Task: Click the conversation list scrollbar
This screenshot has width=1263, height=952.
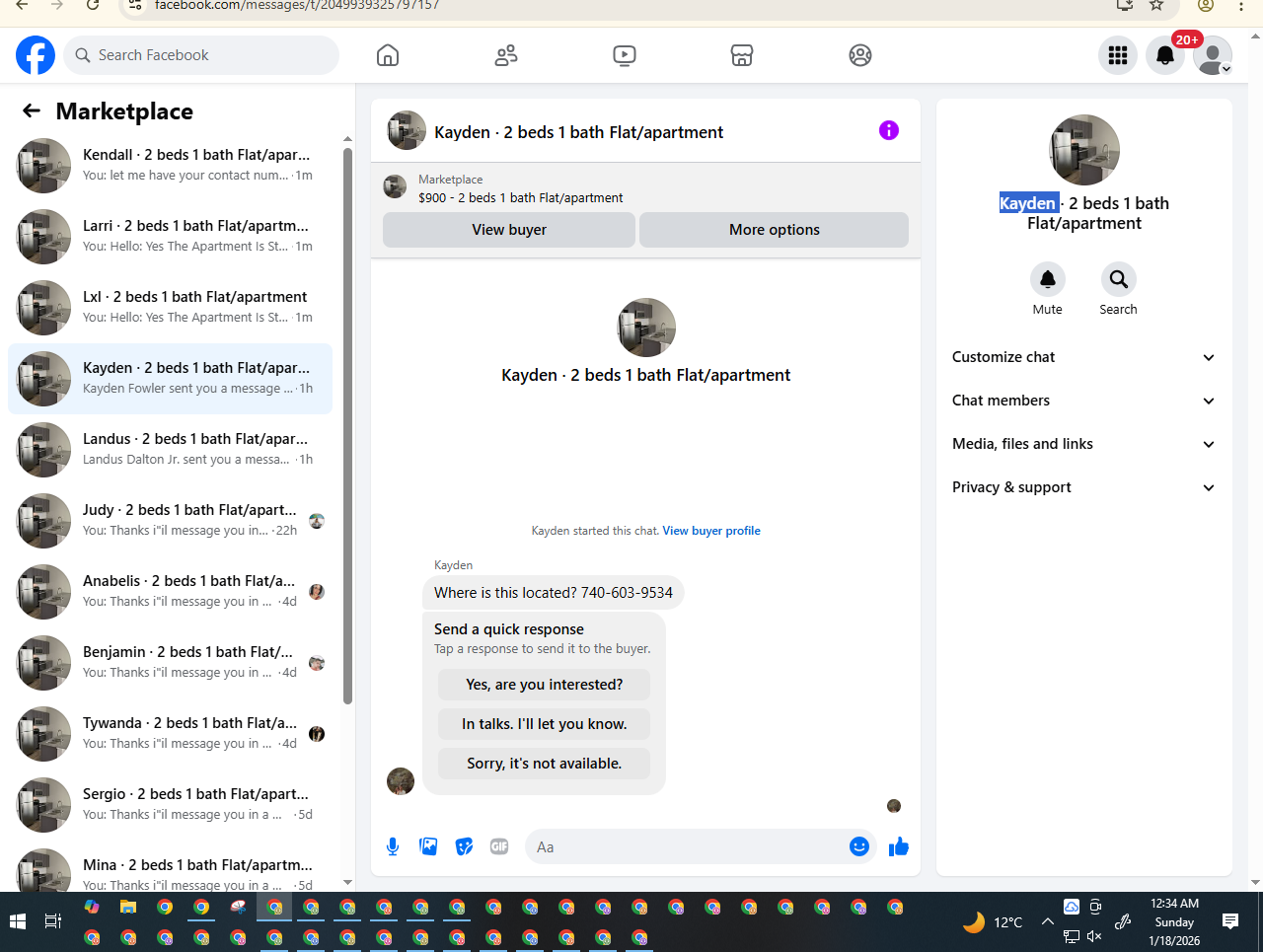Action: tap(347, 425)
